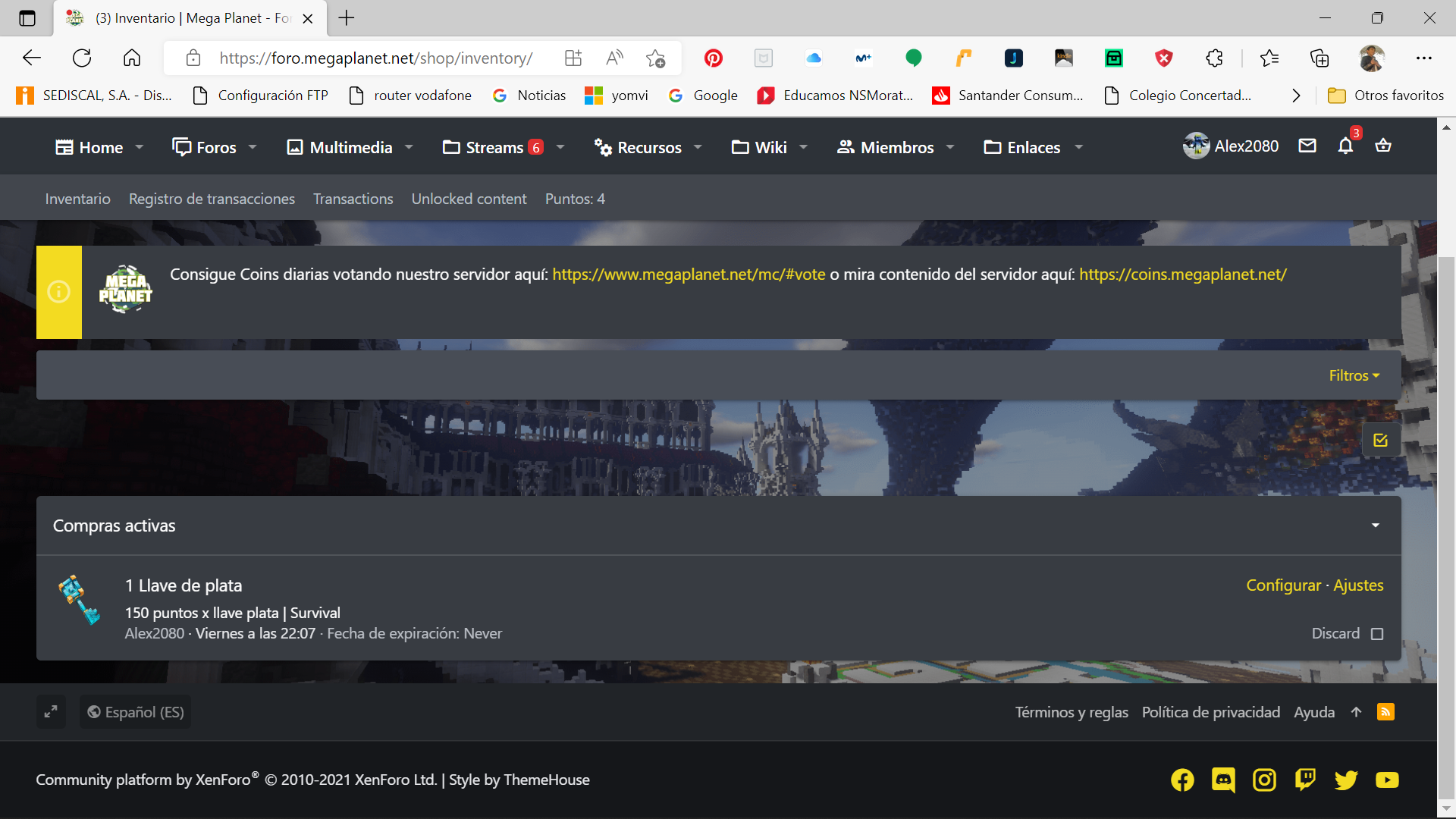Toggle the select-all checkmark button

pyautogui.click(x=1380, y=441)
